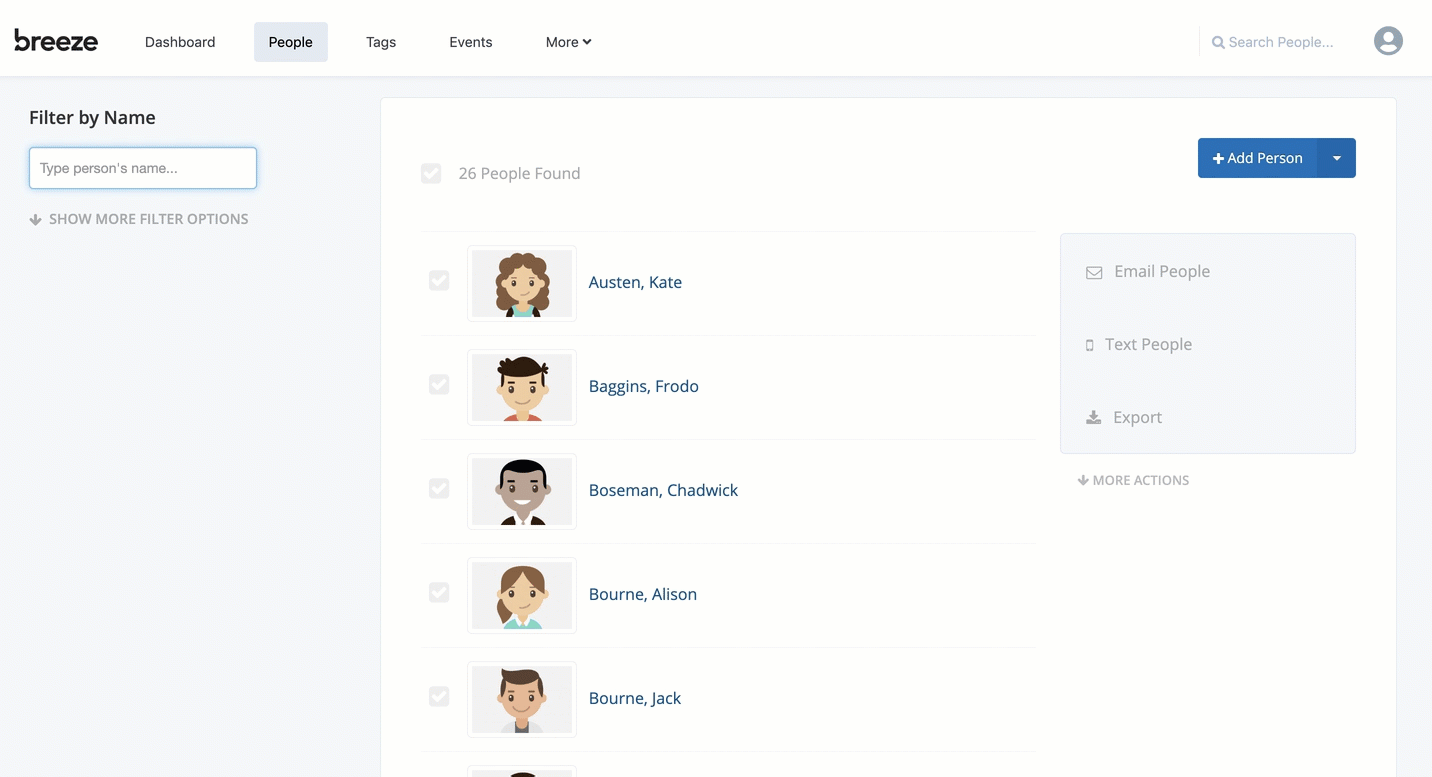The image size is (1432, 777).
Task: Click the Export download icon
Action: [1094, 418]
